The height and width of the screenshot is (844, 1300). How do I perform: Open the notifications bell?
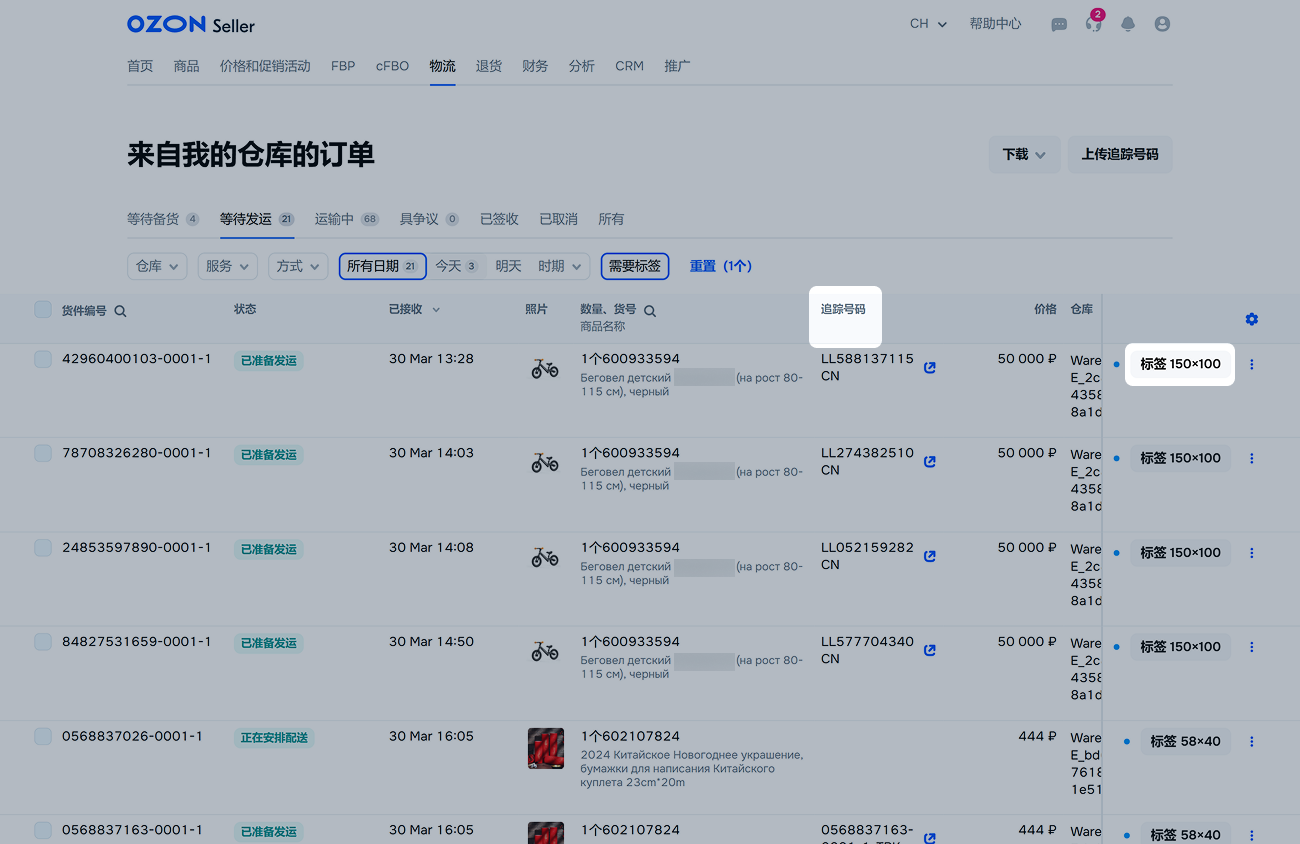pos(1128,24)
